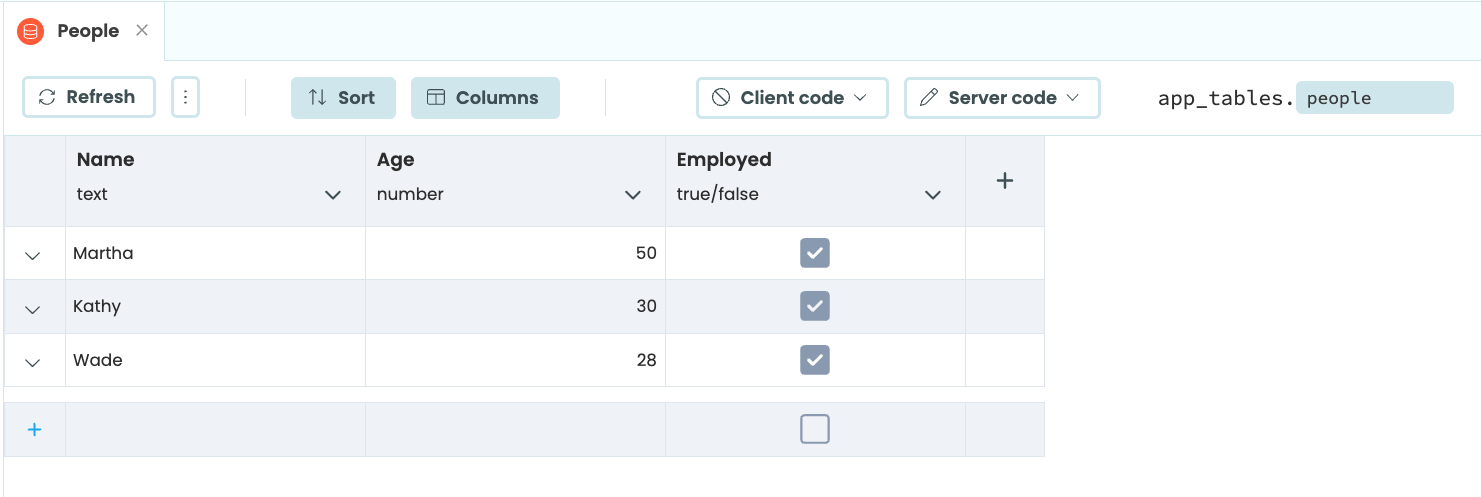Add a new row with blue plus icon
This screenshot has height=497, width=1481.
(34, 429)
